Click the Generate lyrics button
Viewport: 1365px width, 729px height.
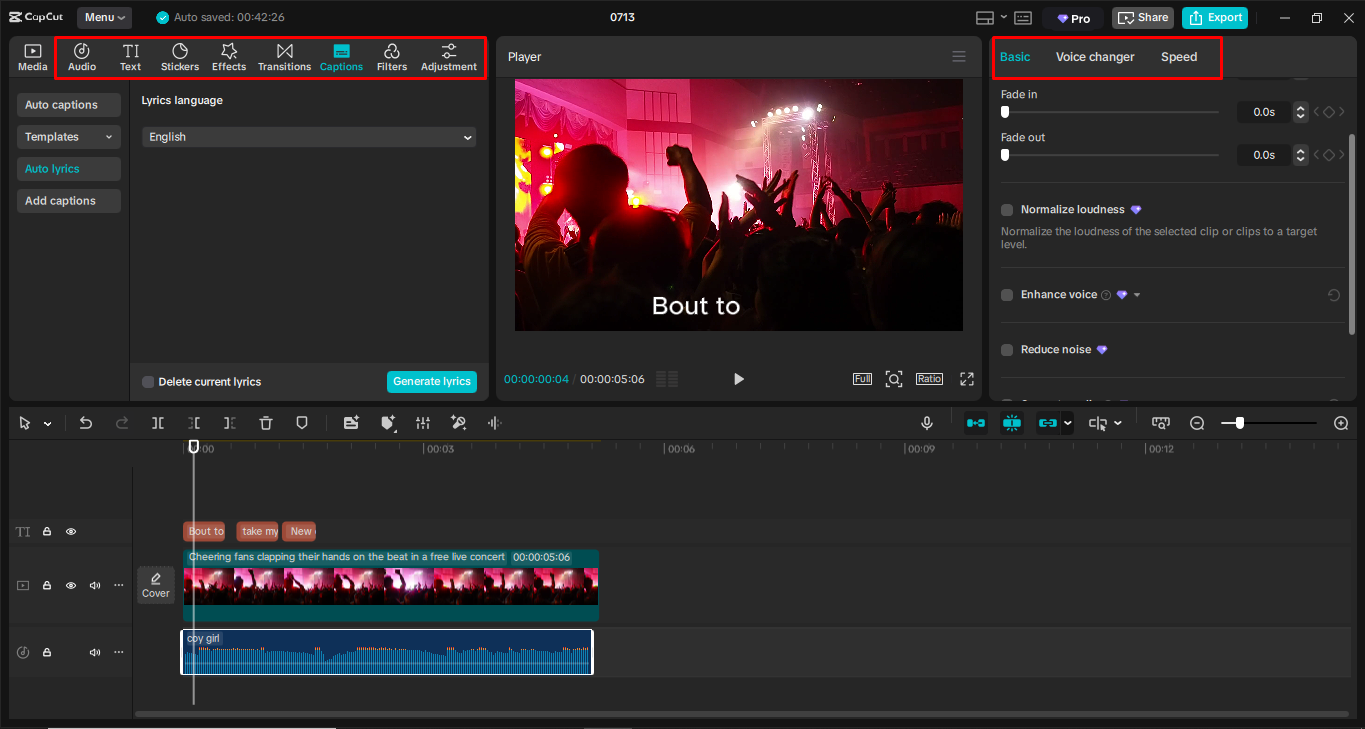[x=431, y=381]
